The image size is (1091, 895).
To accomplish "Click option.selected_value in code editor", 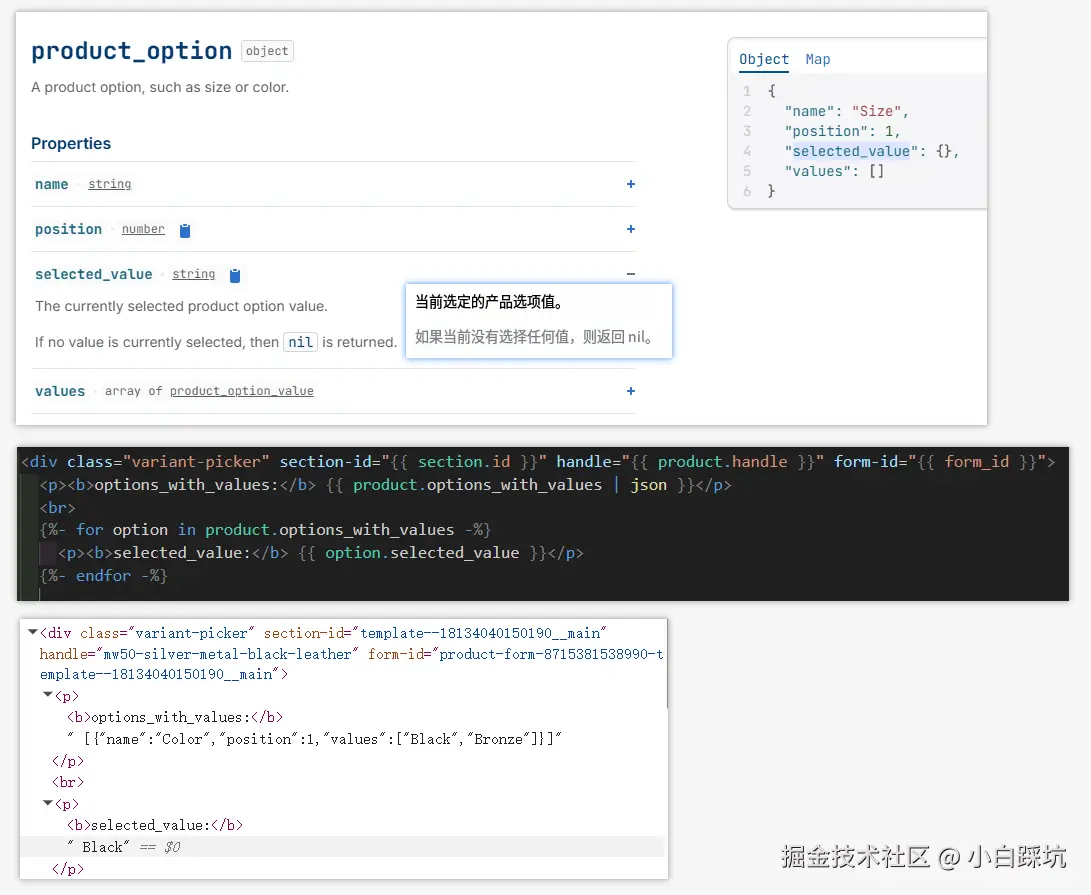I will coord(422,553).
